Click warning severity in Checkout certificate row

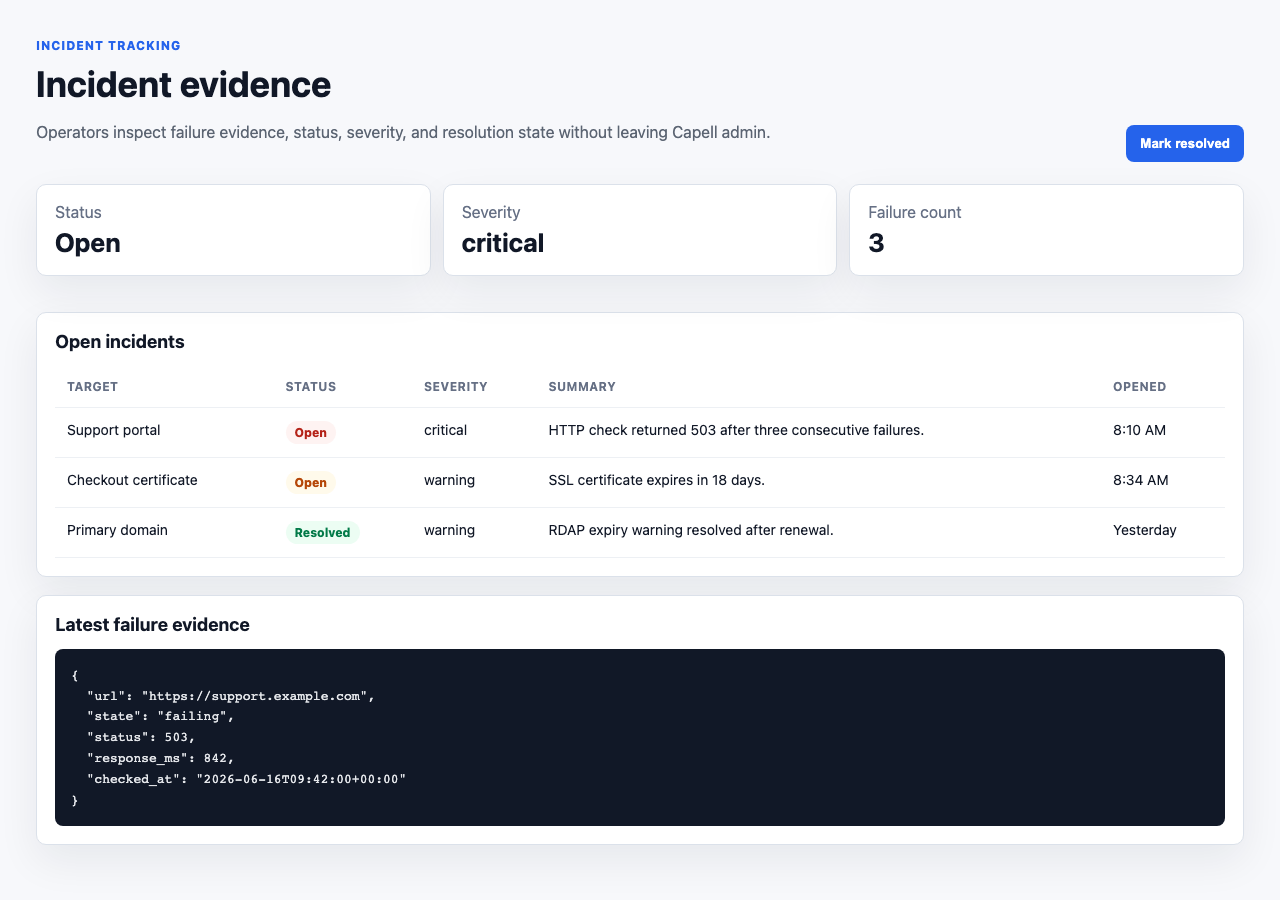[x=450, y=480]
